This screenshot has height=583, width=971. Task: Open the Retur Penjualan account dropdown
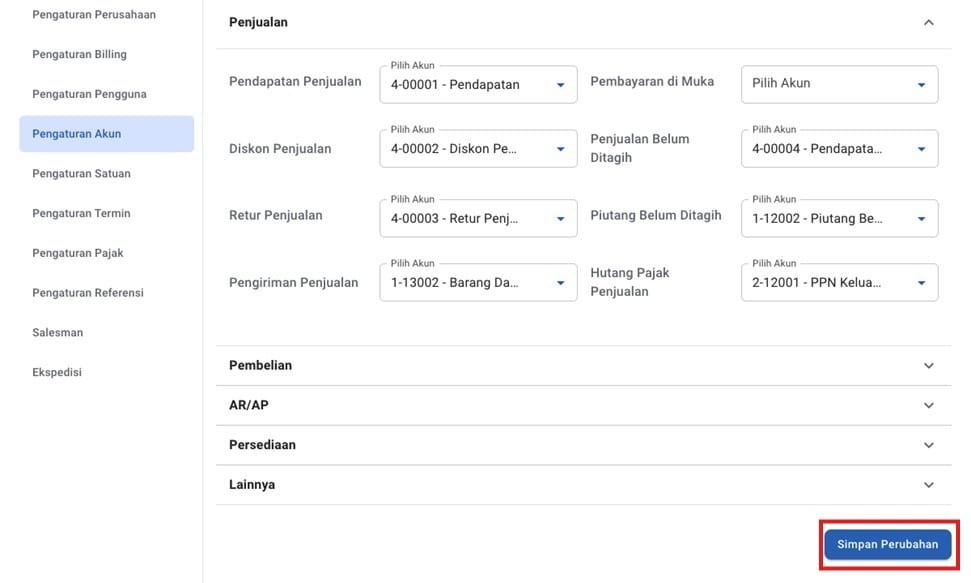(478, 218)
